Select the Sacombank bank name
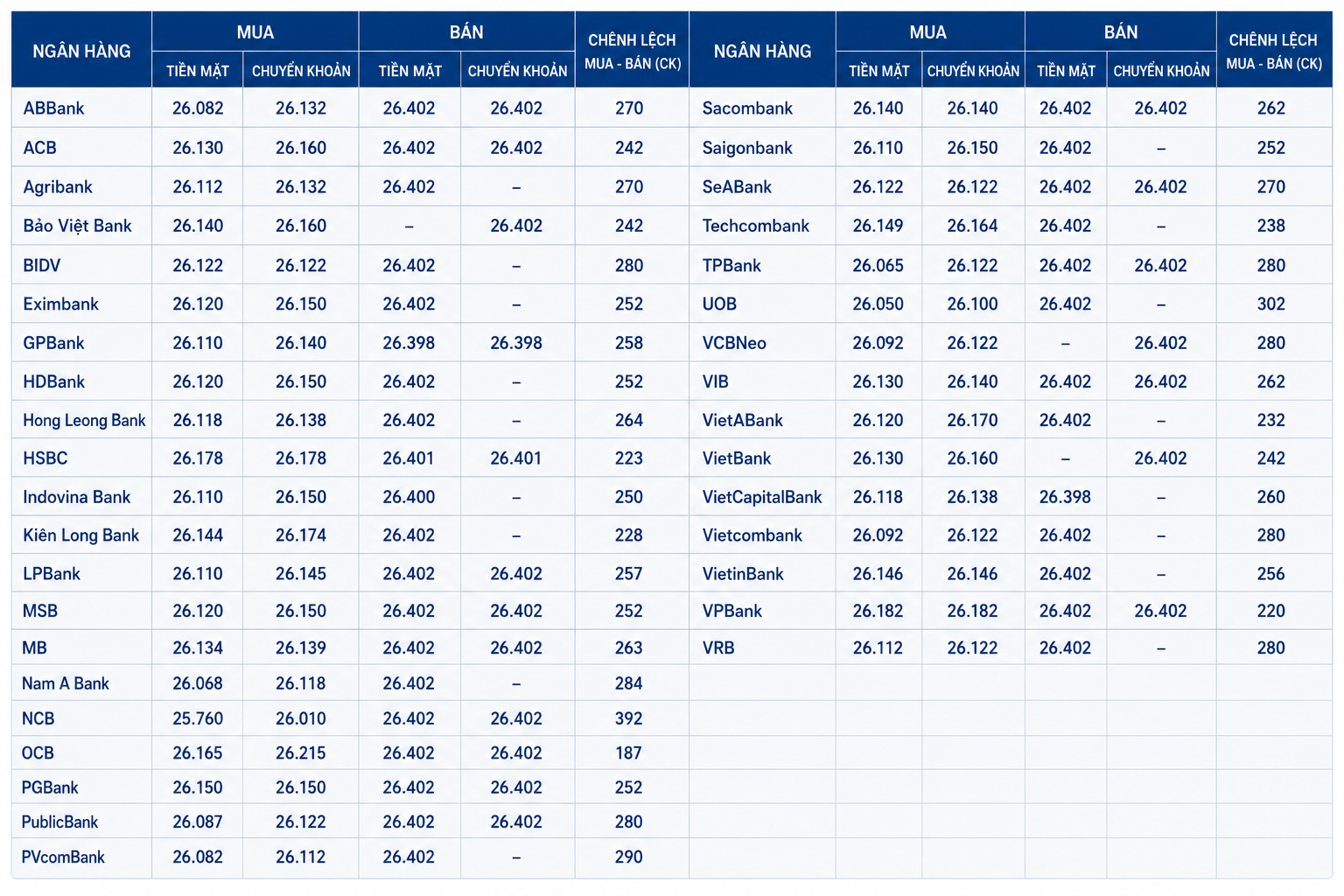 point(747,108)
